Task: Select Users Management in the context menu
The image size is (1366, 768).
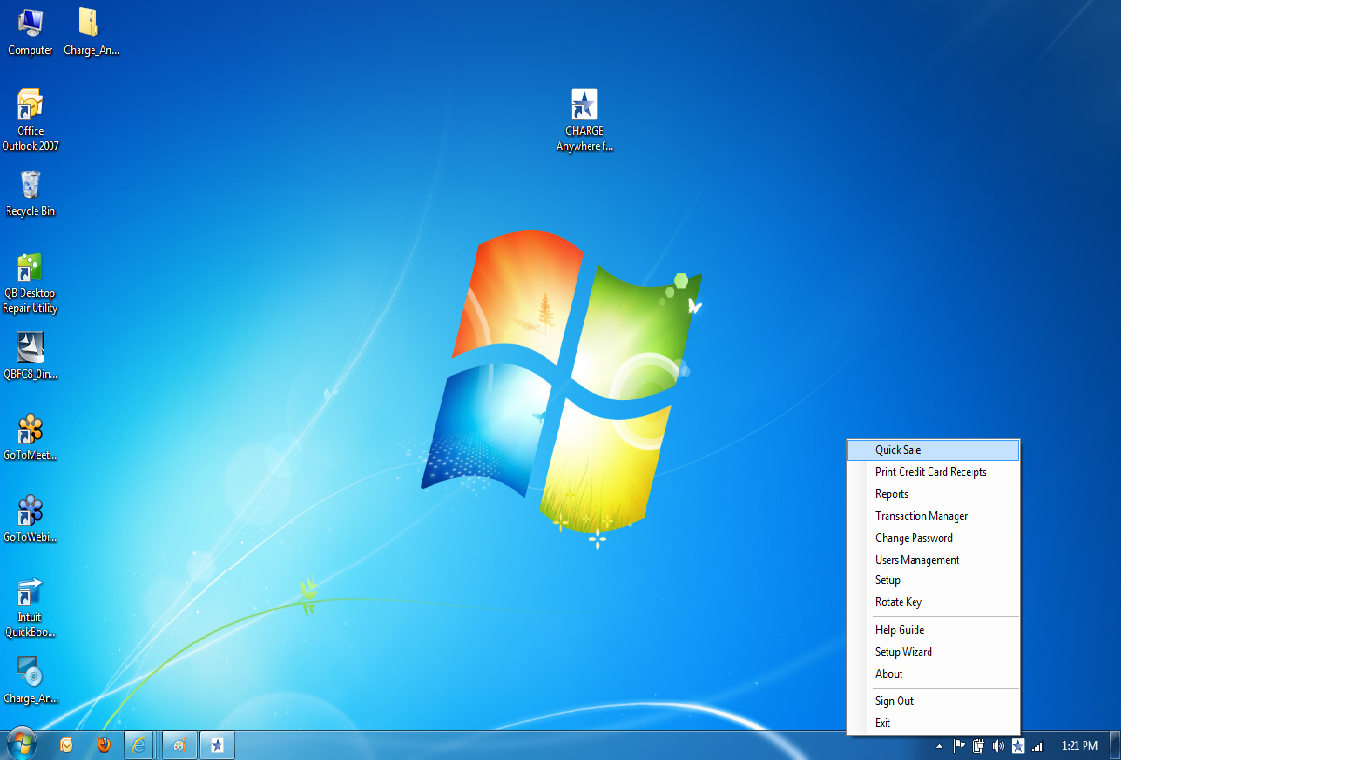Action: [917, 560]
